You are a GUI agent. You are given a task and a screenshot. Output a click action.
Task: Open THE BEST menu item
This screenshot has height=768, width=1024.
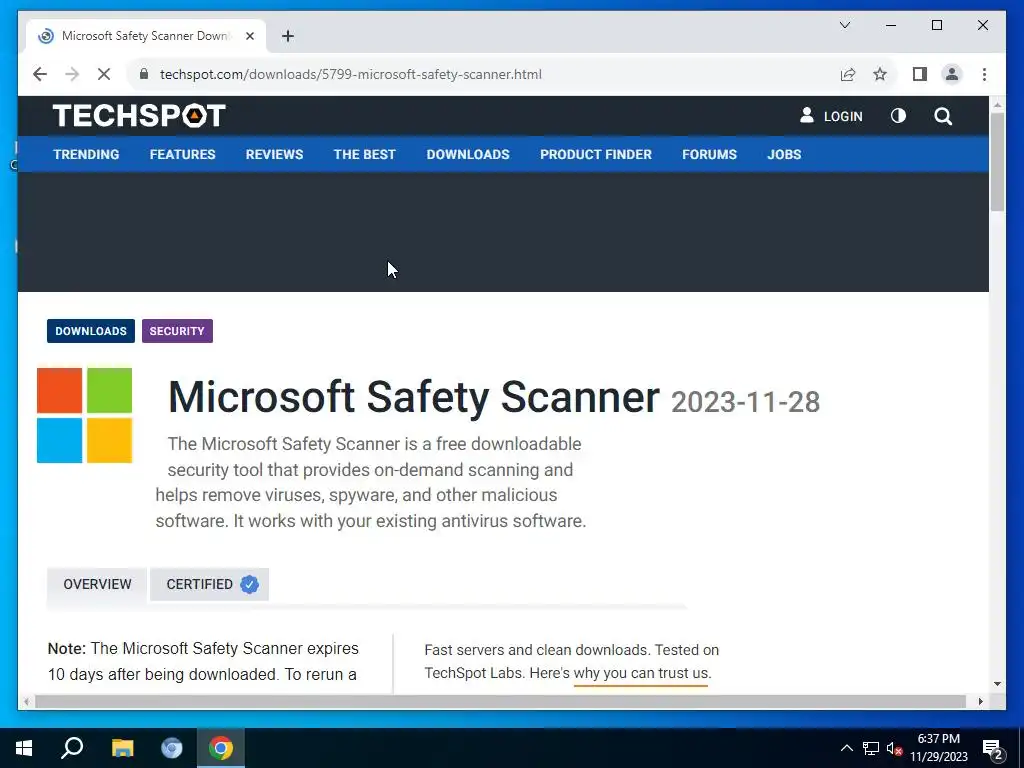364,155
